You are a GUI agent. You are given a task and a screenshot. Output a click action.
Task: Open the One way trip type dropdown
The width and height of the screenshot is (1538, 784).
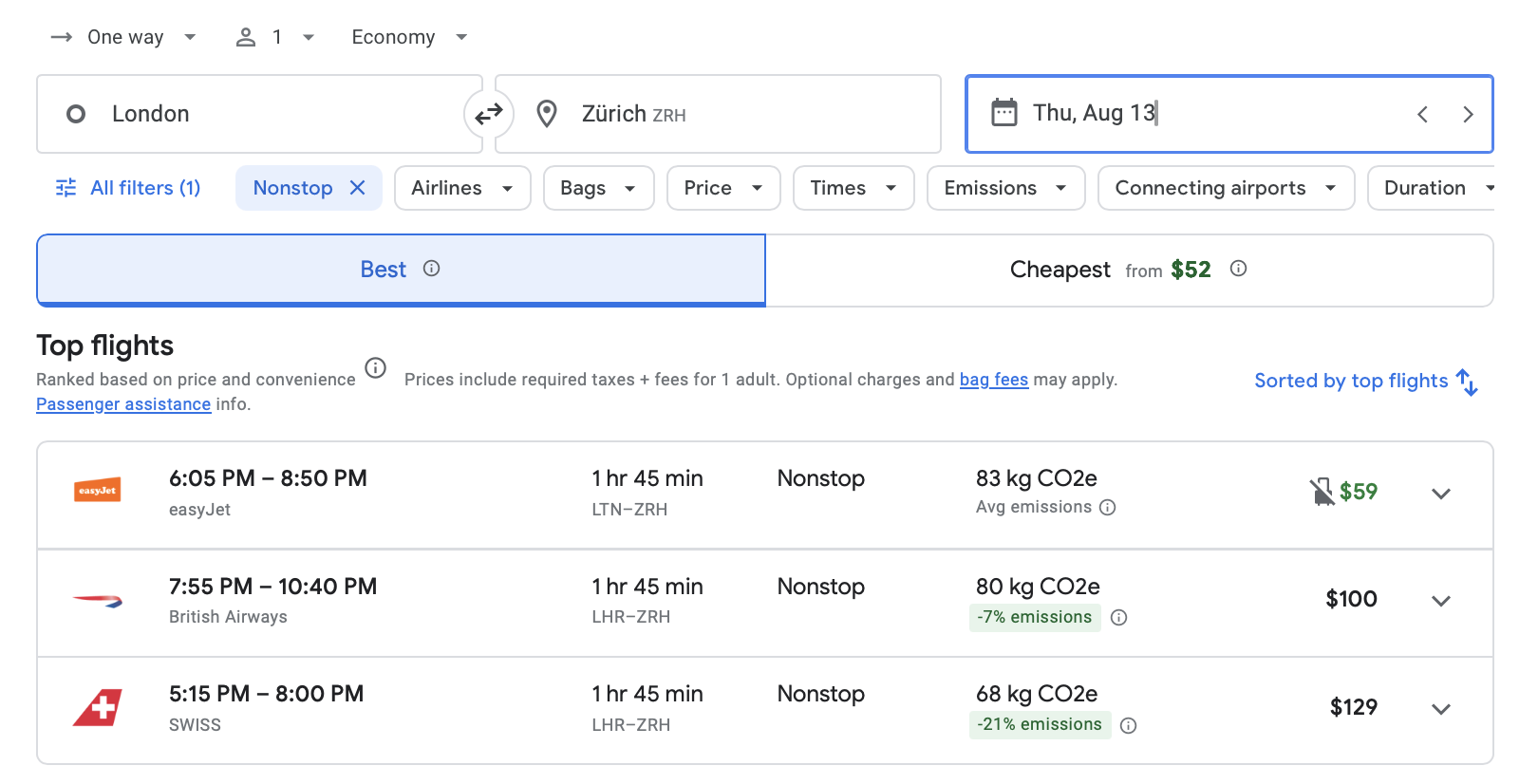click(124, 37)
